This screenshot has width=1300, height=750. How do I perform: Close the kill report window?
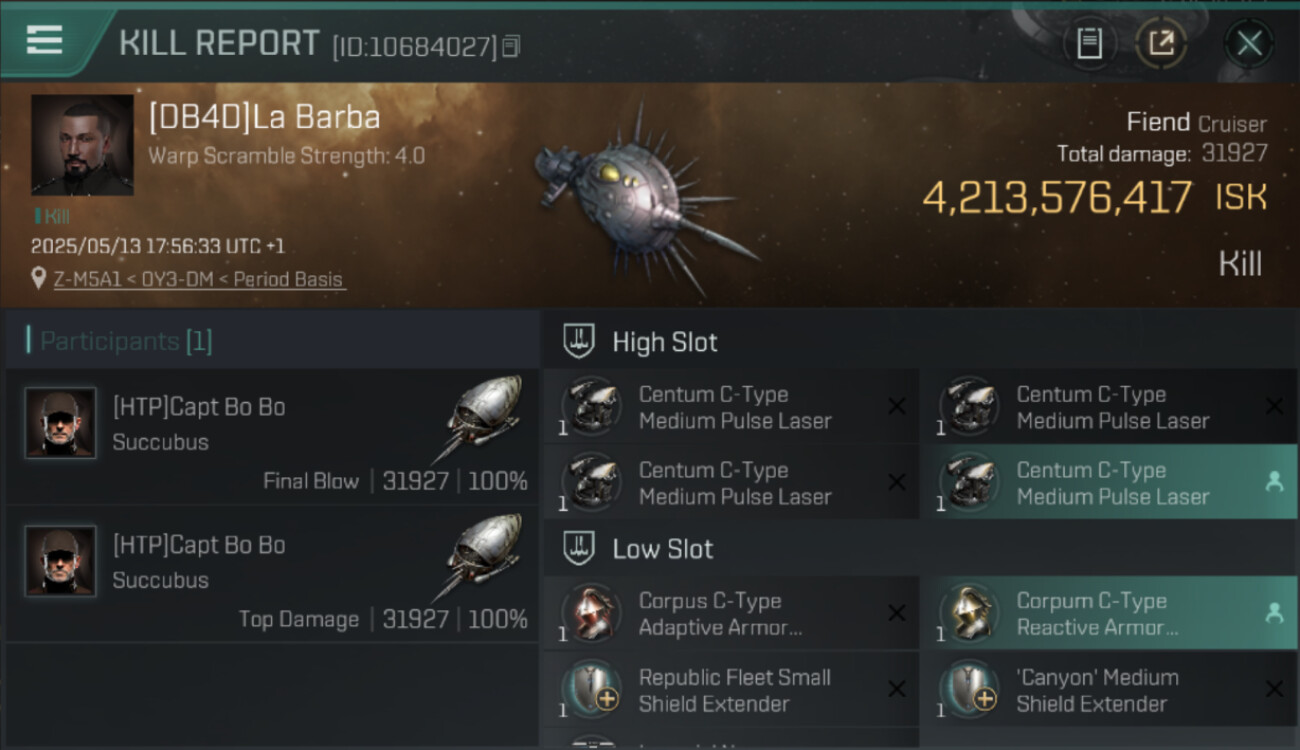(1249, 43)
